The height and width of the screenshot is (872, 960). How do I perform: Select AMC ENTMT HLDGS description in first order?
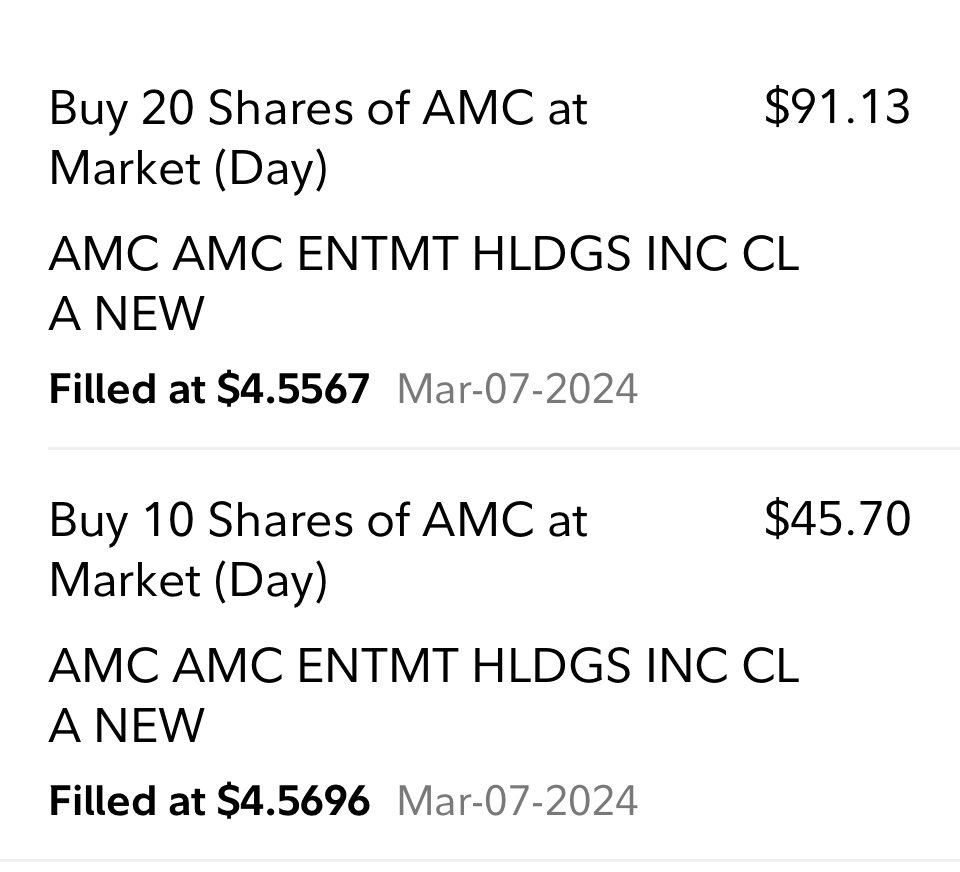coord(424,284)
